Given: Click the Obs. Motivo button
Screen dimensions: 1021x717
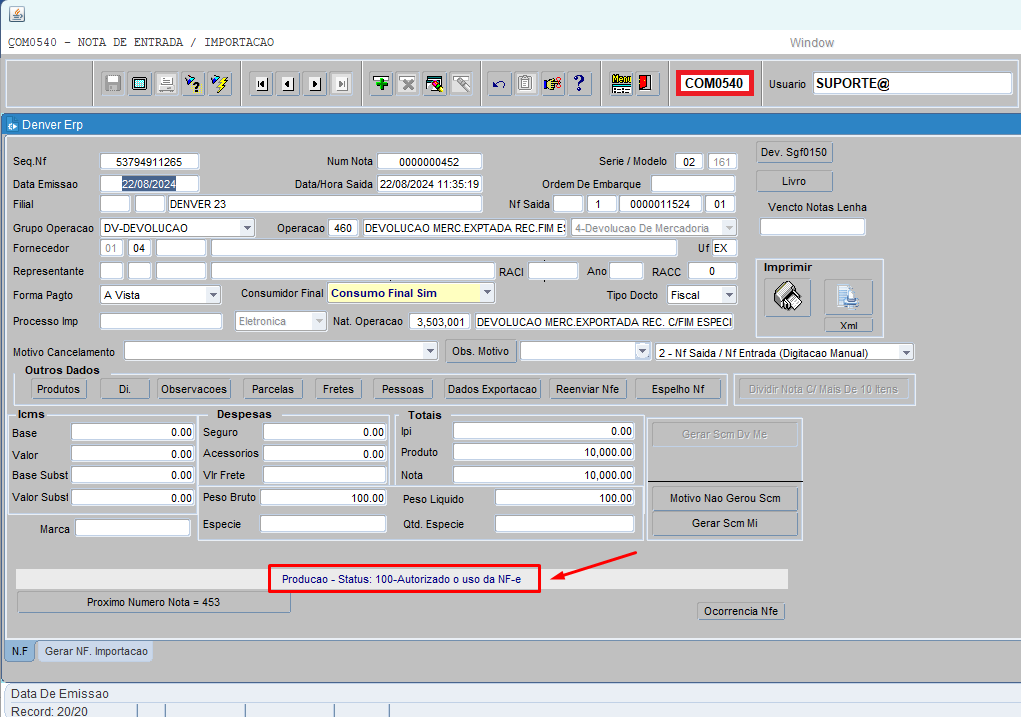Looking at the screenshot, I should click(x=481, y=351).
